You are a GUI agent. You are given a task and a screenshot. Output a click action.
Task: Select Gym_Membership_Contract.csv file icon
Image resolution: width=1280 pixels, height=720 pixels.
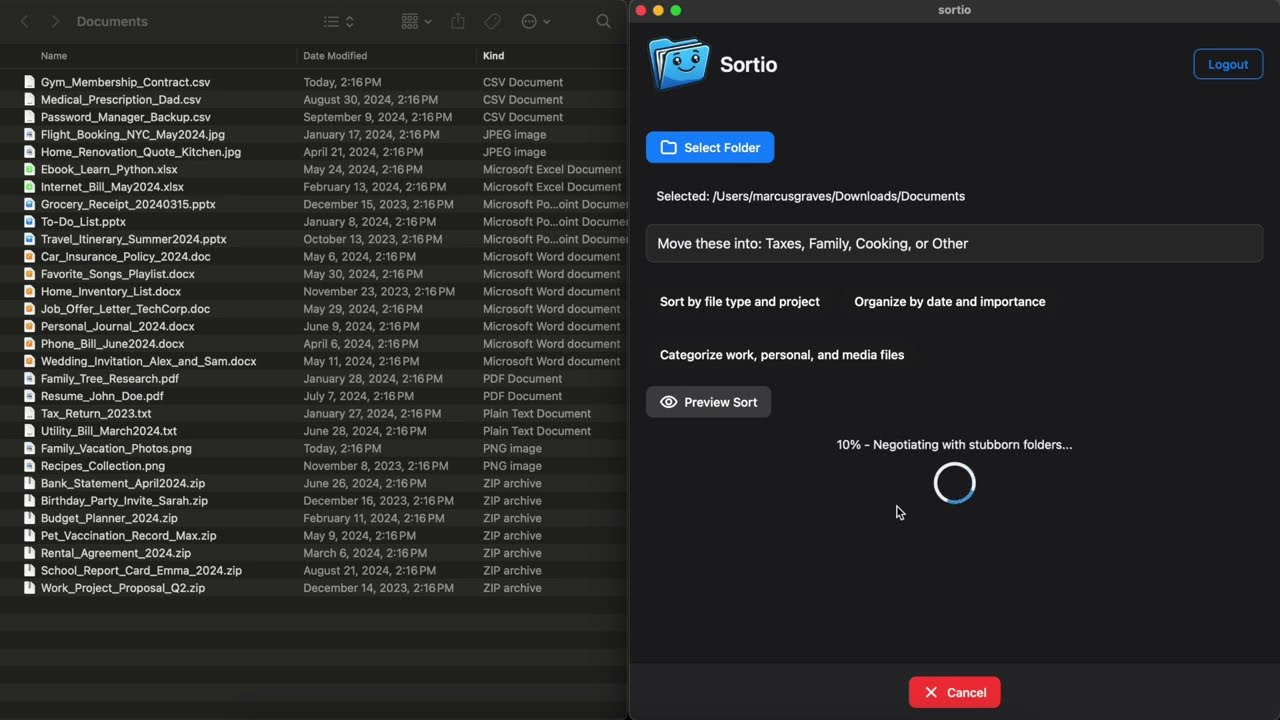tap(30, 82)
